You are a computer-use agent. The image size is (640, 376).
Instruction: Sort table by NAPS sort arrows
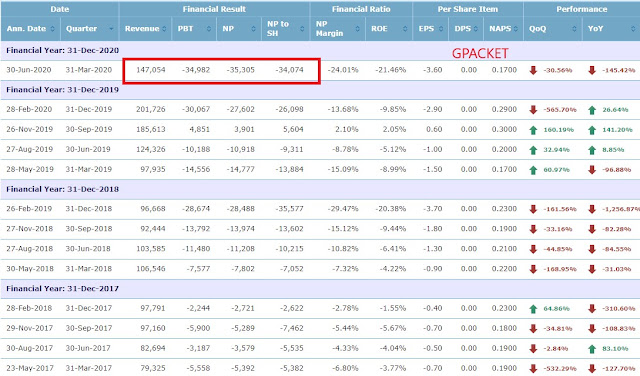point(516,29)
